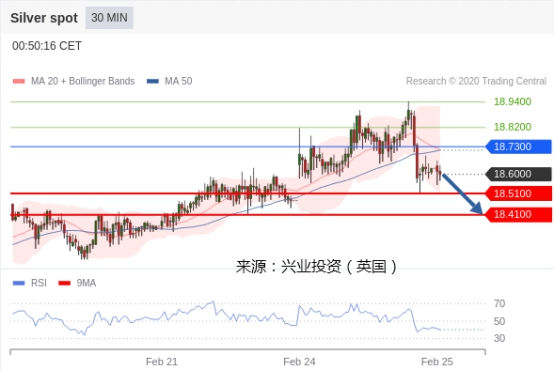
Task: Click the 18.9400 resistance level label
Action: (512, 102)
